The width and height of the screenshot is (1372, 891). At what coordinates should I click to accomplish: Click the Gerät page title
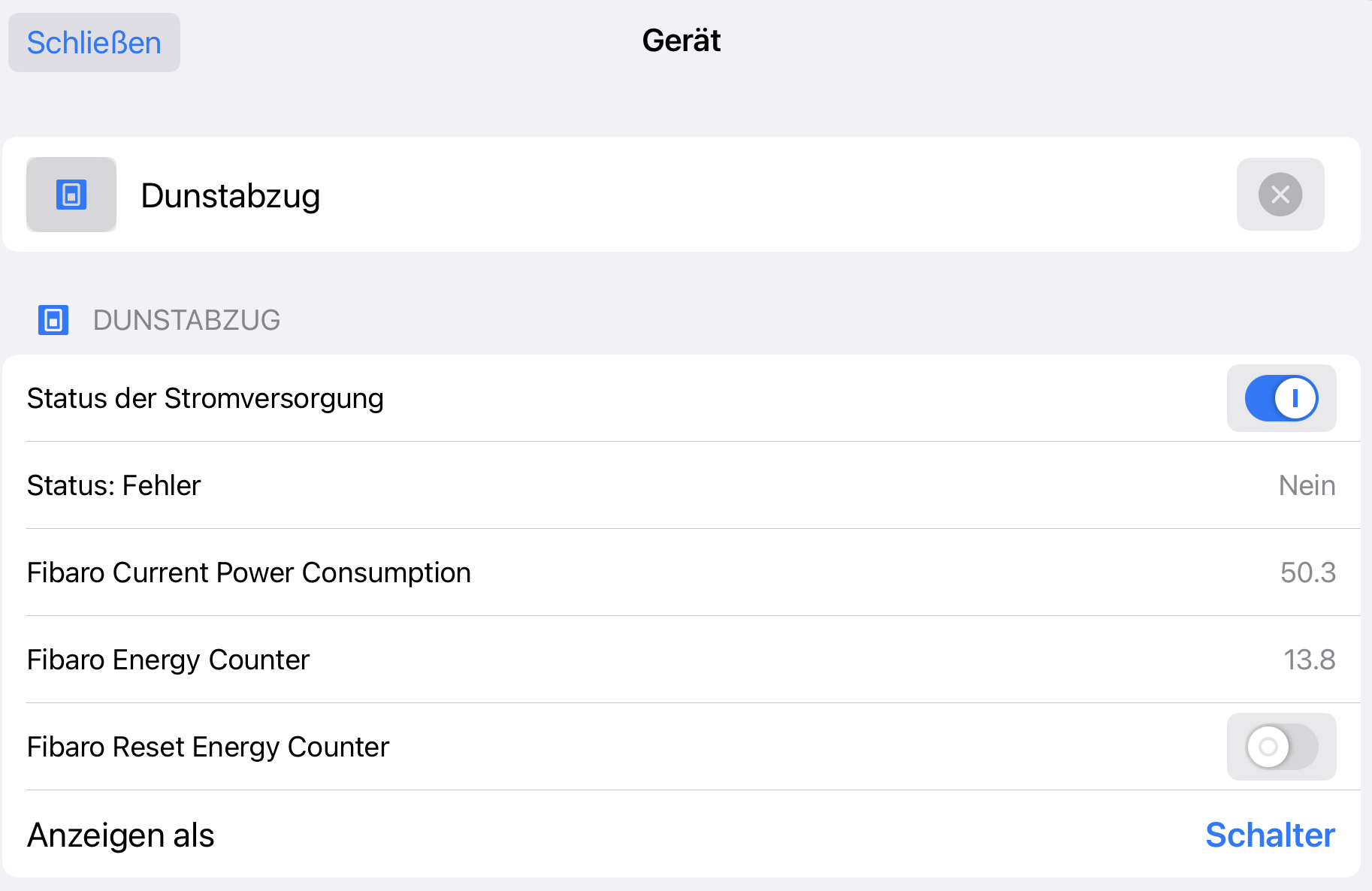click(x=681, y=41)
